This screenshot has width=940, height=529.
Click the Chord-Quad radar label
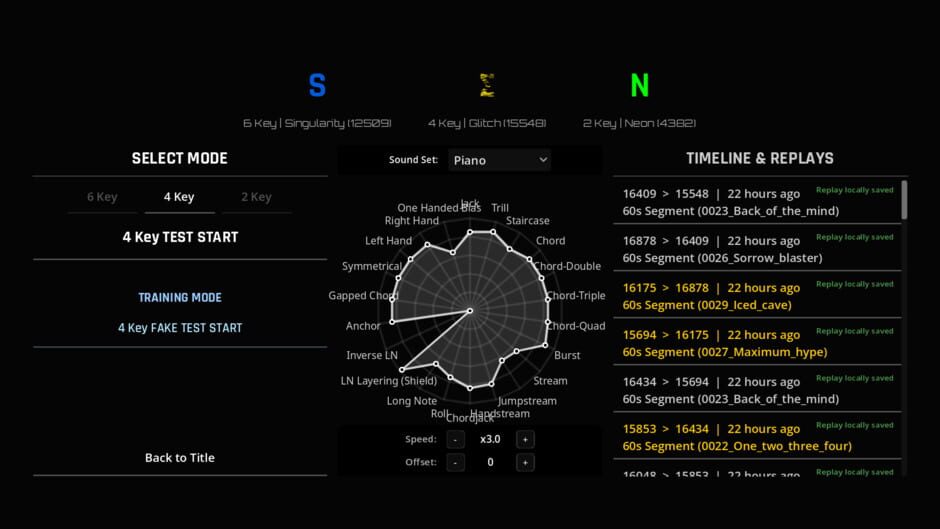click(x=576, y=326)
